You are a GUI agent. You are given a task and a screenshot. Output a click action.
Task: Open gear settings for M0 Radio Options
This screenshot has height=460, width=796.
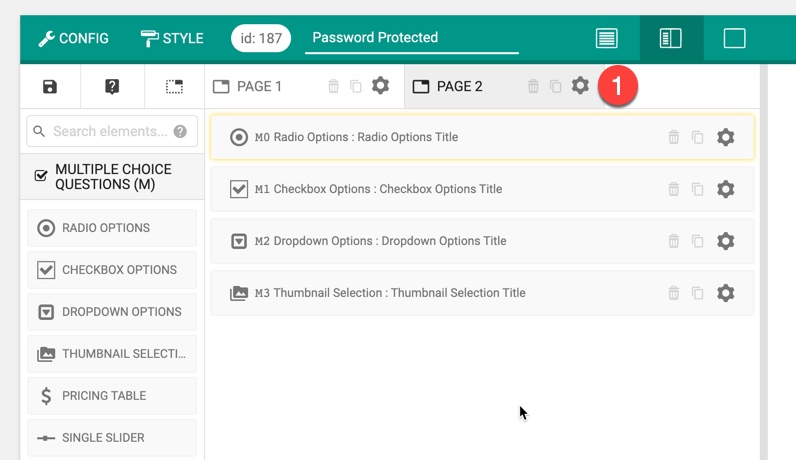point(725,137)
